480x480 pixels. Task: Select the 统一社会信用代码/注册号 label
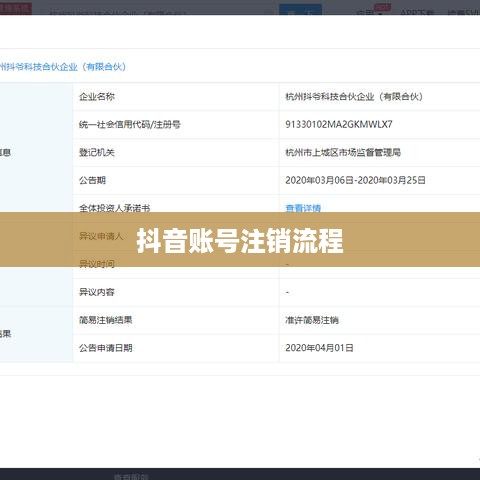pos(130,125)
